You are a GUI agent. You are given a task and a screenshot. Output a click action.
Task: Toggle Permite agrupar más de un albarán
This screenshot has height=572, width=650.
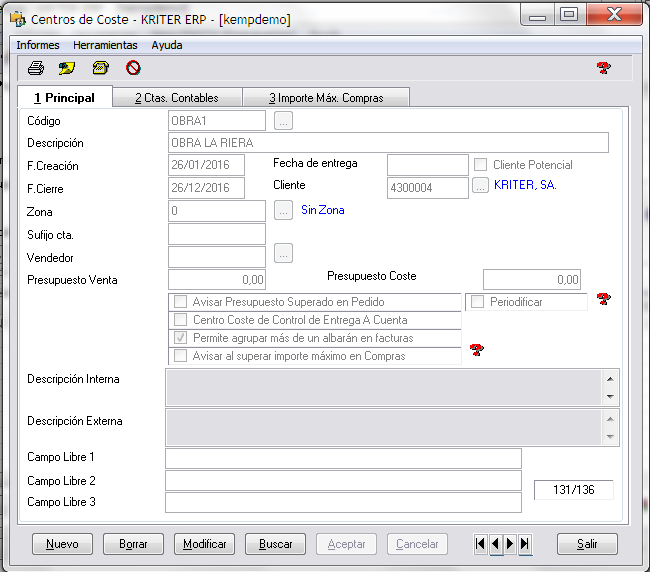[181, 338]
